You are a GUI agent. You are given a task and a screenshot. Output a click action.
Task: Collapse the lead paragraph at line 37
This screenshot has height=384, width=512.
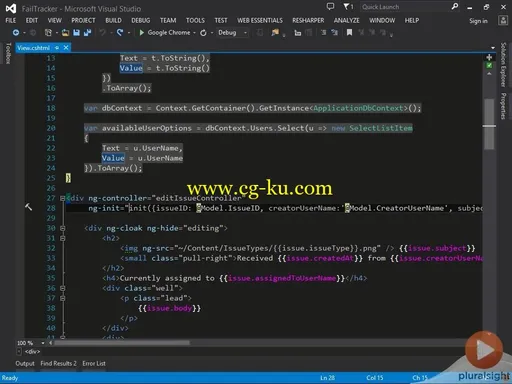tap(62, 298)
